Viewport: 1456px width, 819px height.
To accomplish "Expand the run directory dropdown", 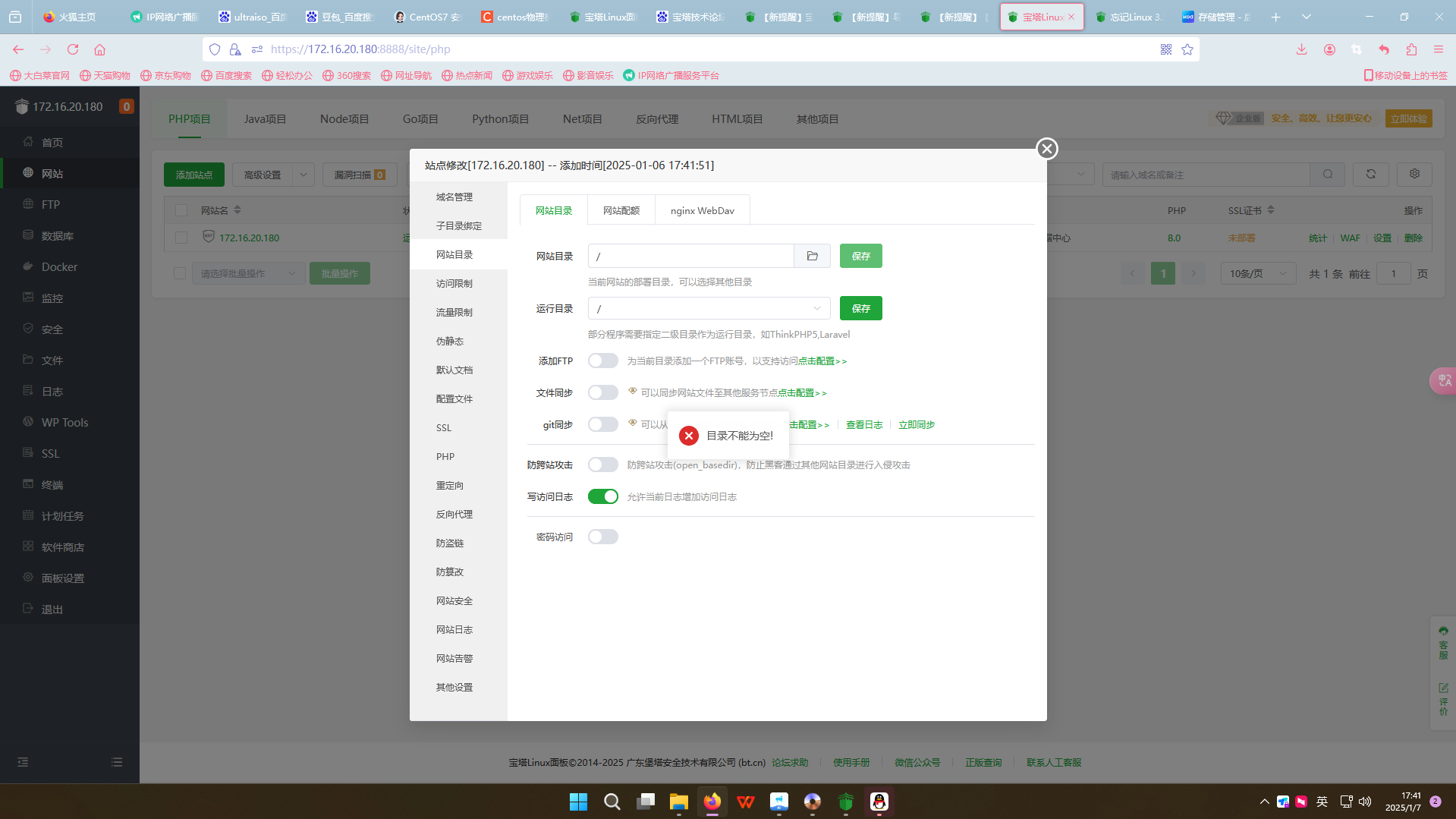I will pos(817,308).
